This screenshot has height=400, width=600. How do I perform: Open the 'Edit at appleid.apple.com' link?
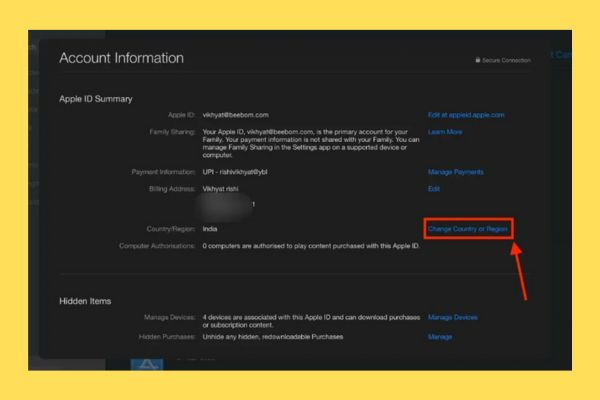pyautogui.click(x=466, y=115)
